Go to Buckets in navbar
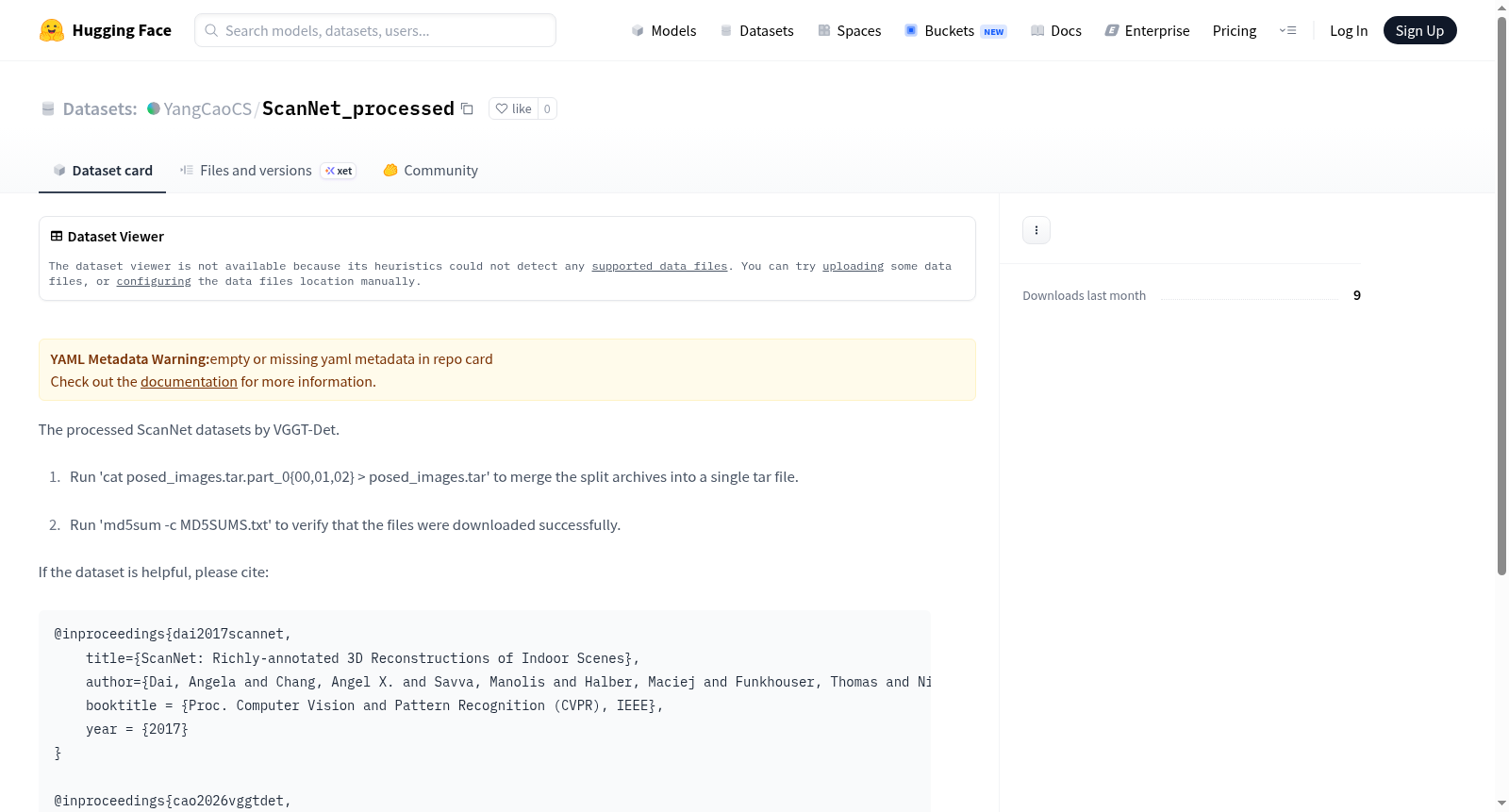The image size is (1509, 812). click(955, 31)
